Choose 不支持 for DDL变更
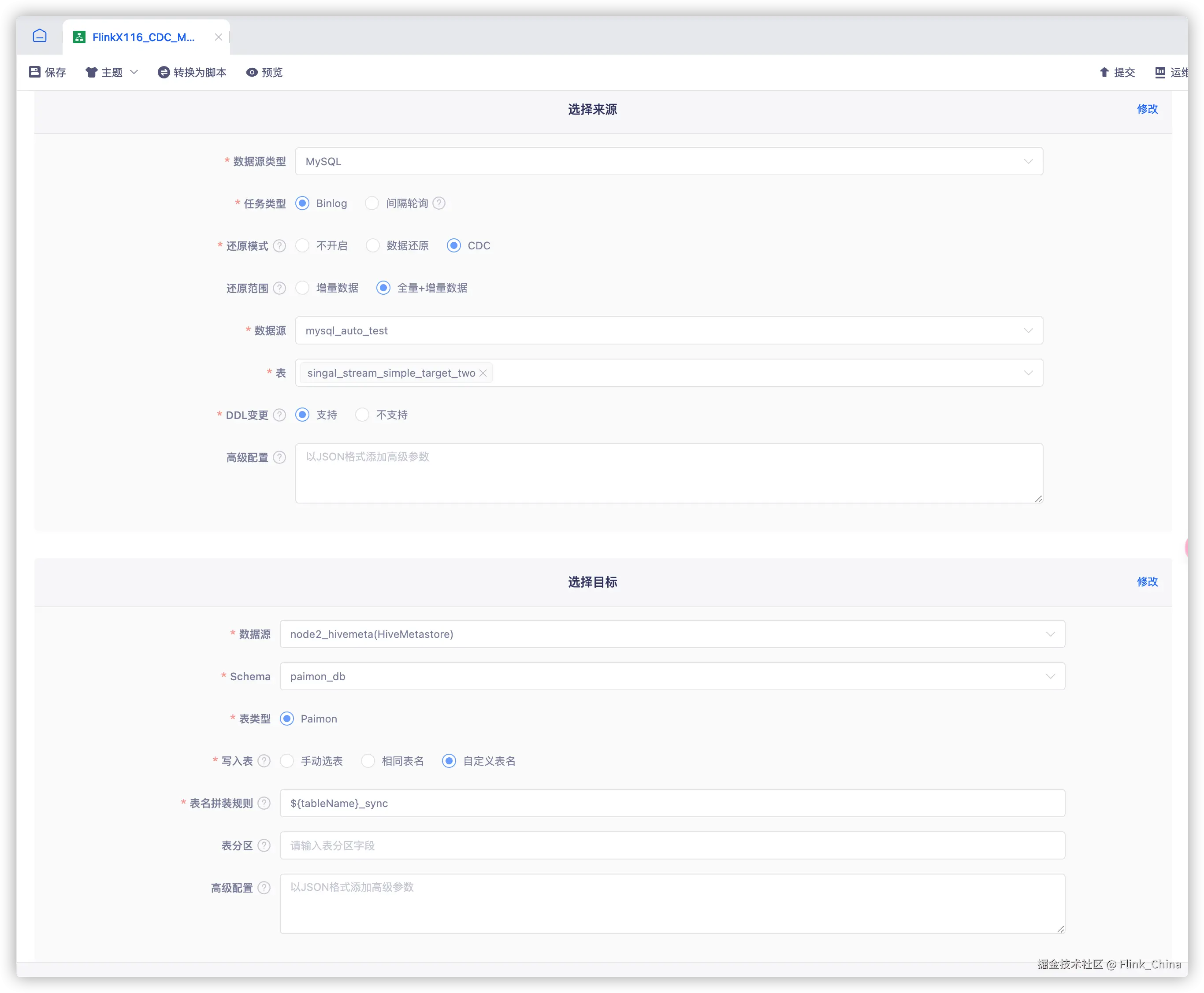Viewport: 1204px width, 993px height. pos(362,415)
